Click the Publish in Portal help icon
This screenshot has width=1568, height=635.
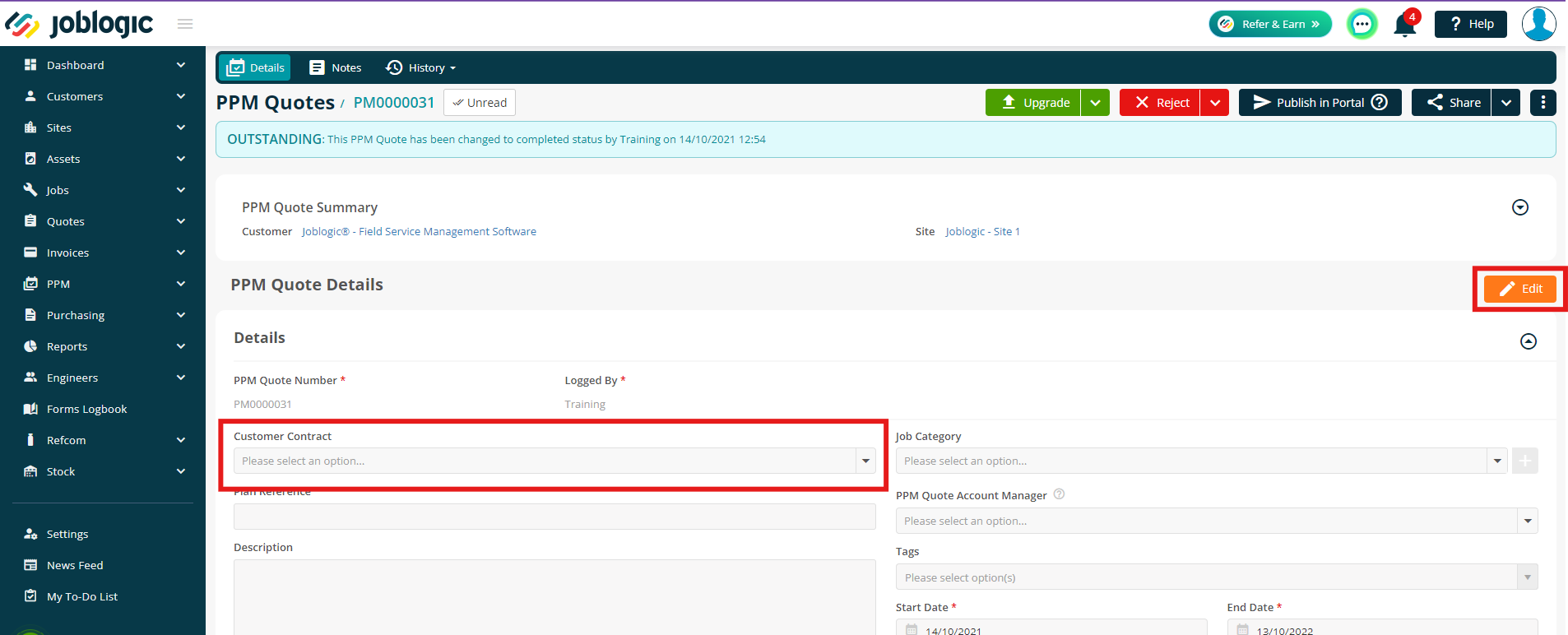[1380, 102]
